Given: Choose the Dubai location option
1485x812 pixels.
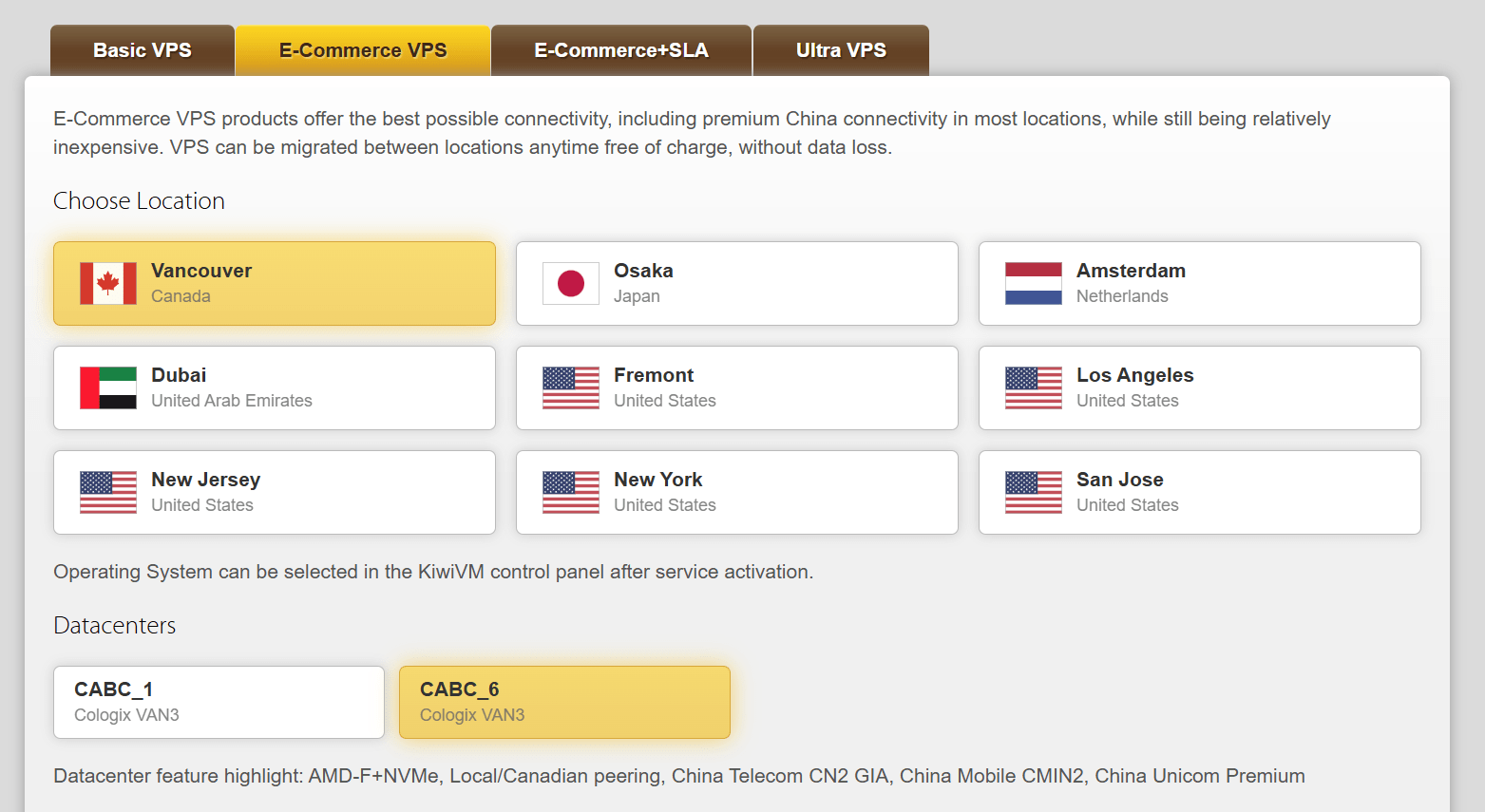Looking at the screenshot, I should tap(275, 387).
